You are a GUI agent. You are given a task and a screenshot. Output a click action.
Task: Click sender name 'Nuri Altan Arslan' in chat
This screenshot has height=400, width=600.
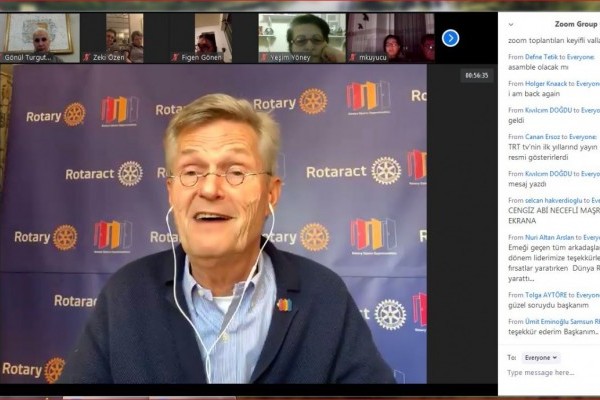[549, 237]
